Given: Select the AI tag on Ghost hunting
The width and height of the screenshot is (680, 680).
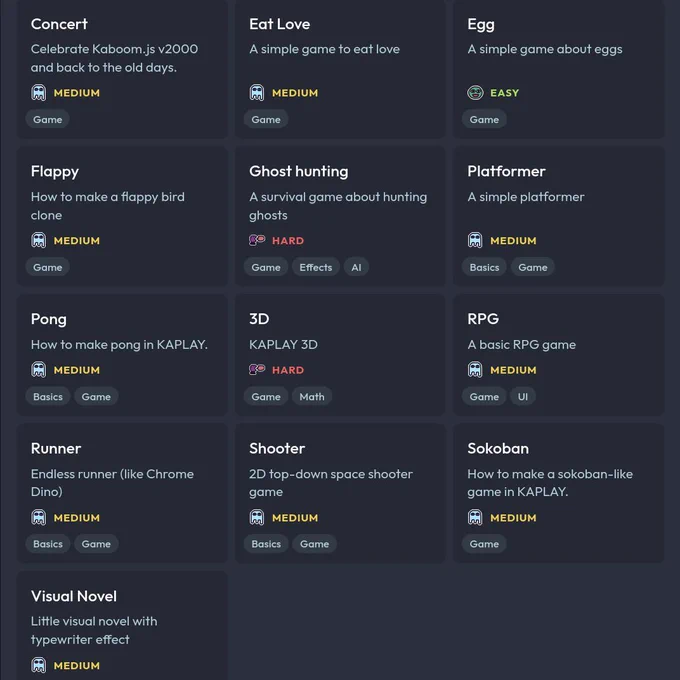Looking at the screenshot, I should click(356, 267).
